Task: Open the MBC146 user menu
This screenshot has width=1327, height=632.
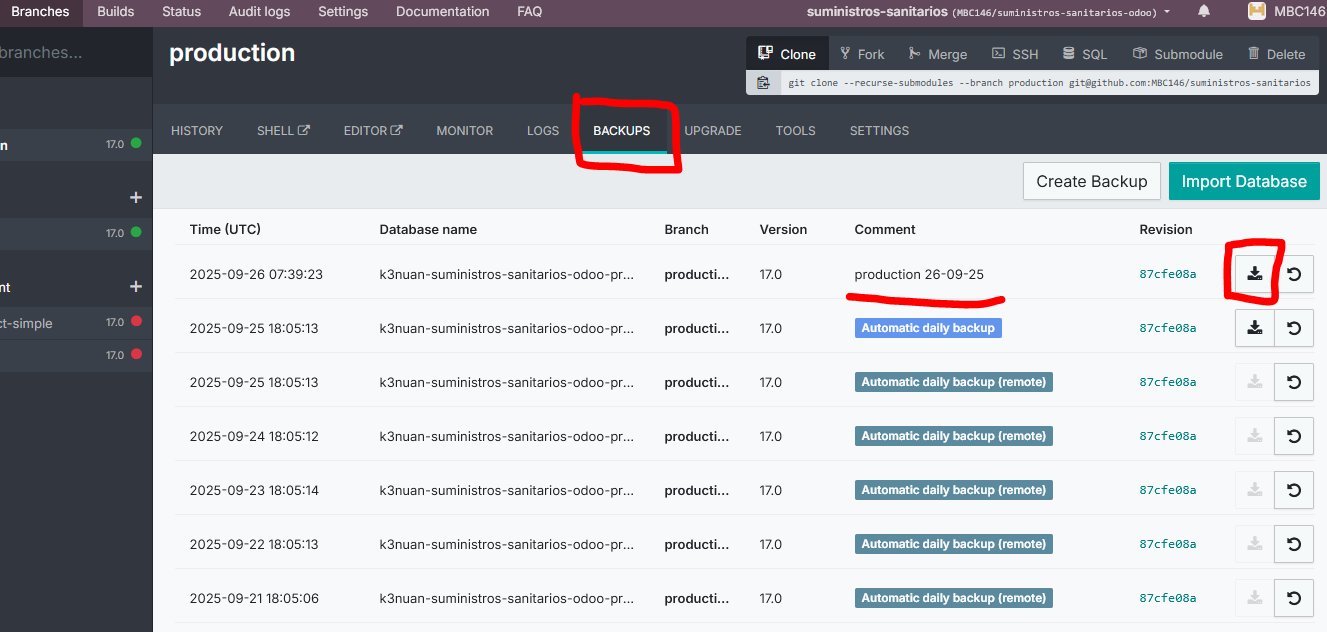Action: 1285,12
